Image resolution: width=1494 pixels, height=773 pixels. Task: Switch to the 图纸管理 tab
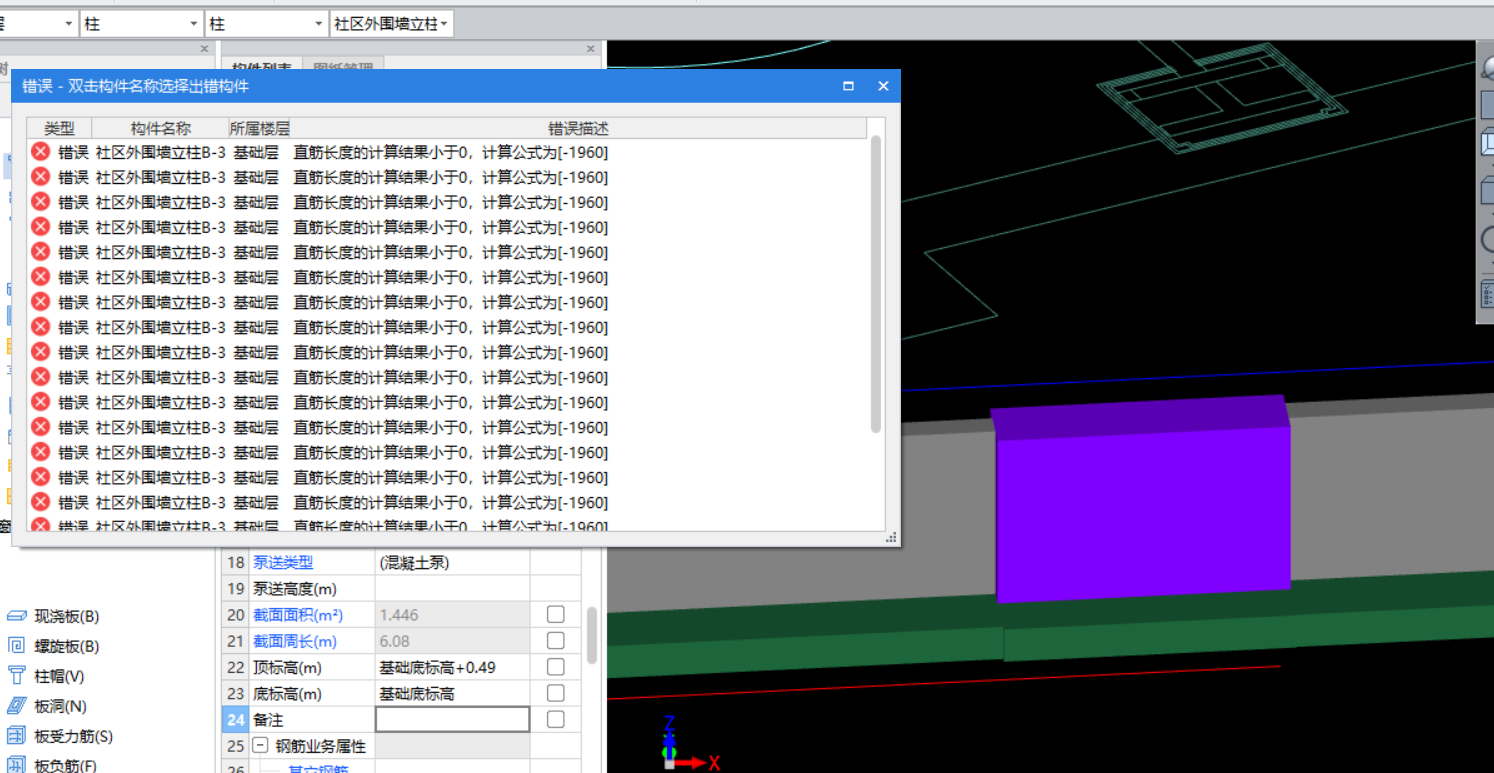click(343, 67)
